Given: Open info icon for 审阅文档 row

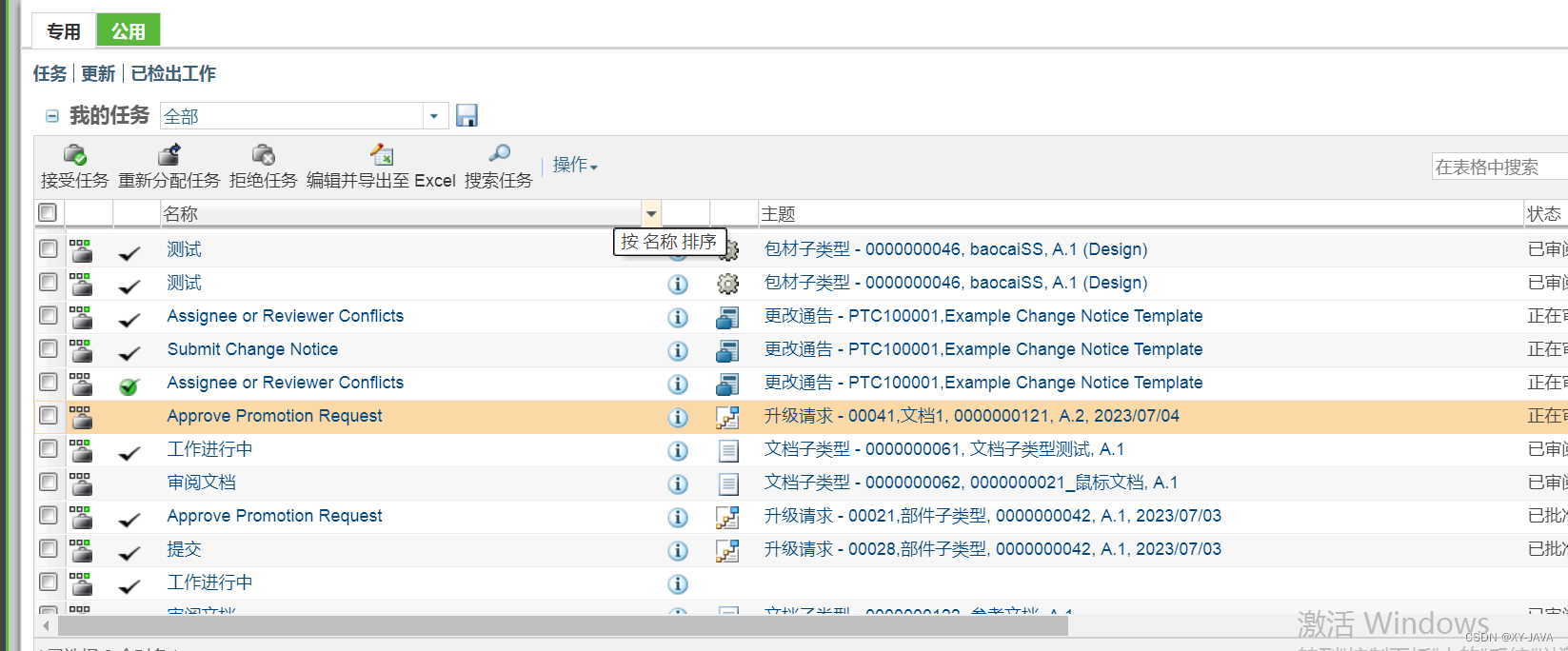Looking at the screenshot, I should (x=678, y=483).
